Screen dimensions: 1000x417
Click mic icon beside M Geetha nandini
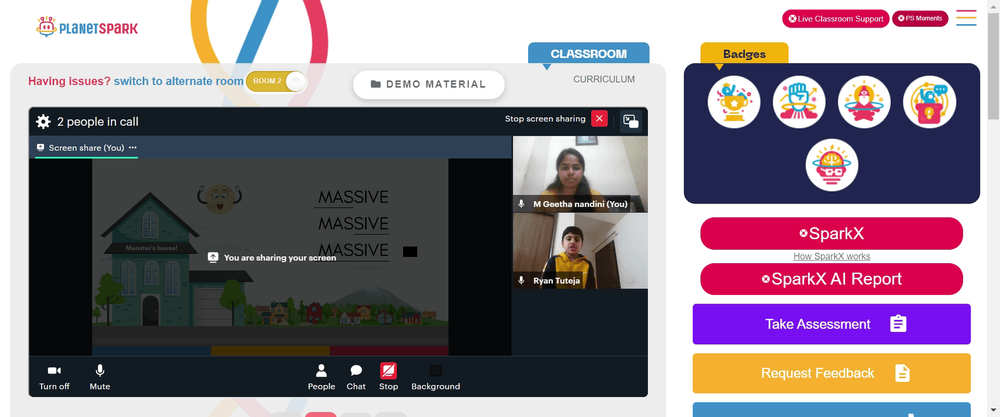coord(521,204)
